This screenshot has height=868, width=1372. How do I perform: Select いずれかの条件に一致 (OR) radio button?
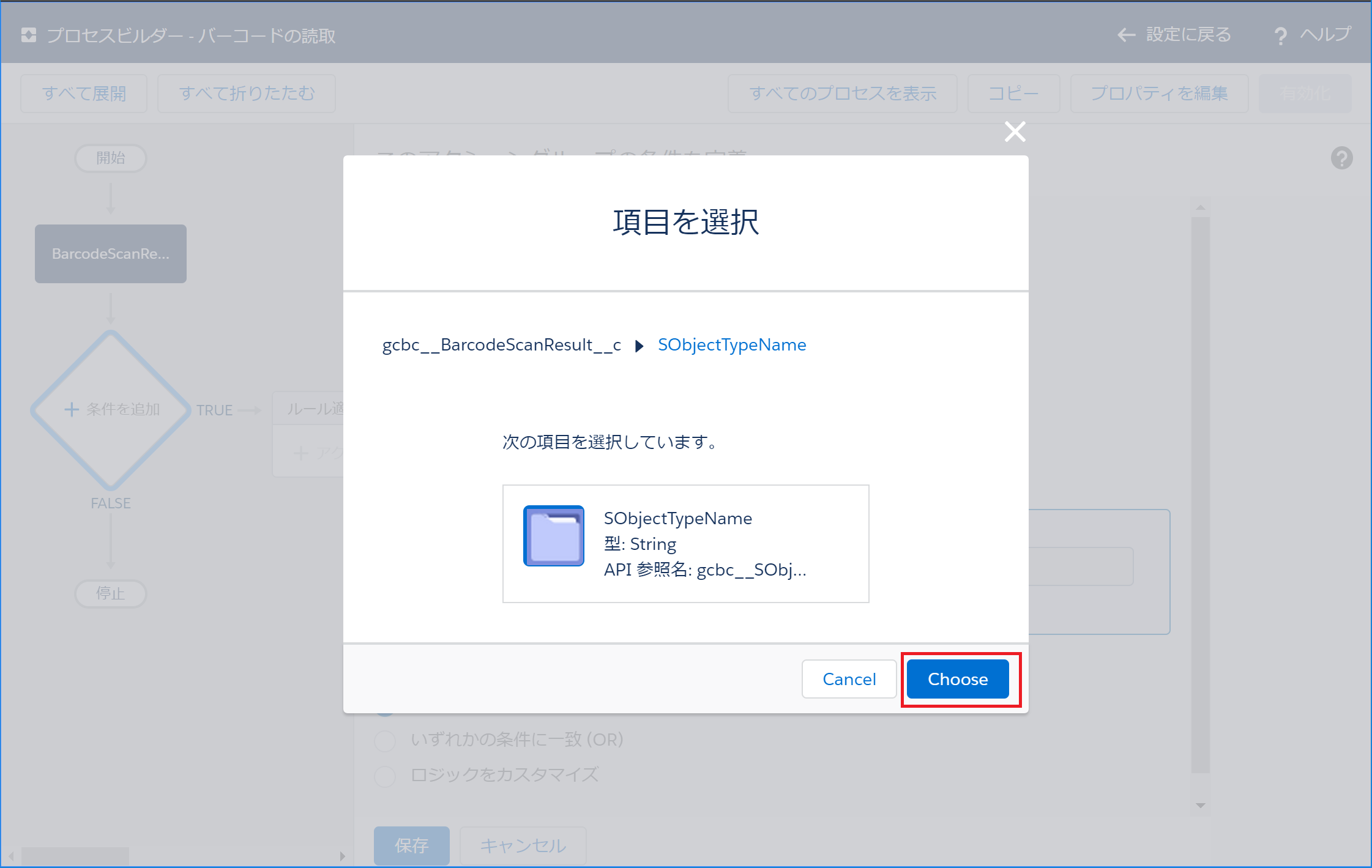(x=385, y=740)
